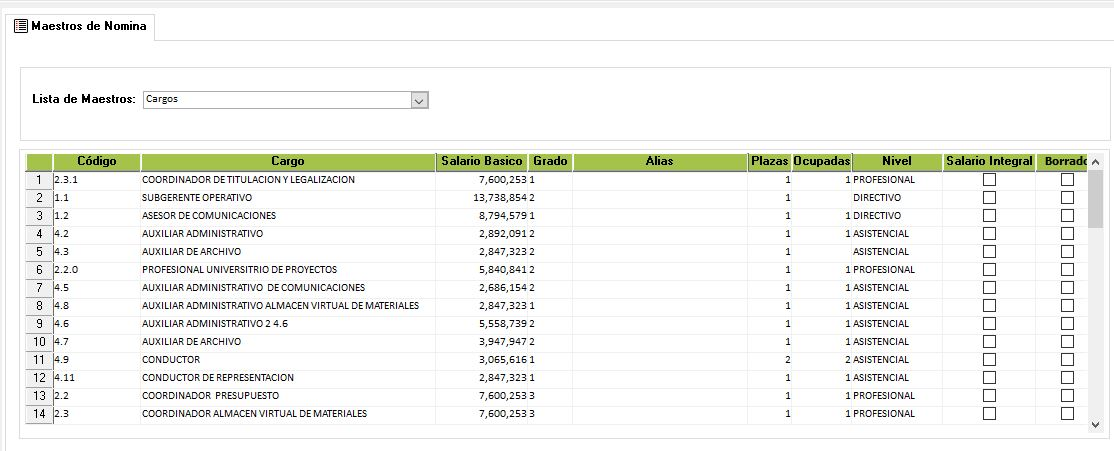The image size is (1114, 451).
Task: Click the Salario Basico column header
Action: click(481, 162)
